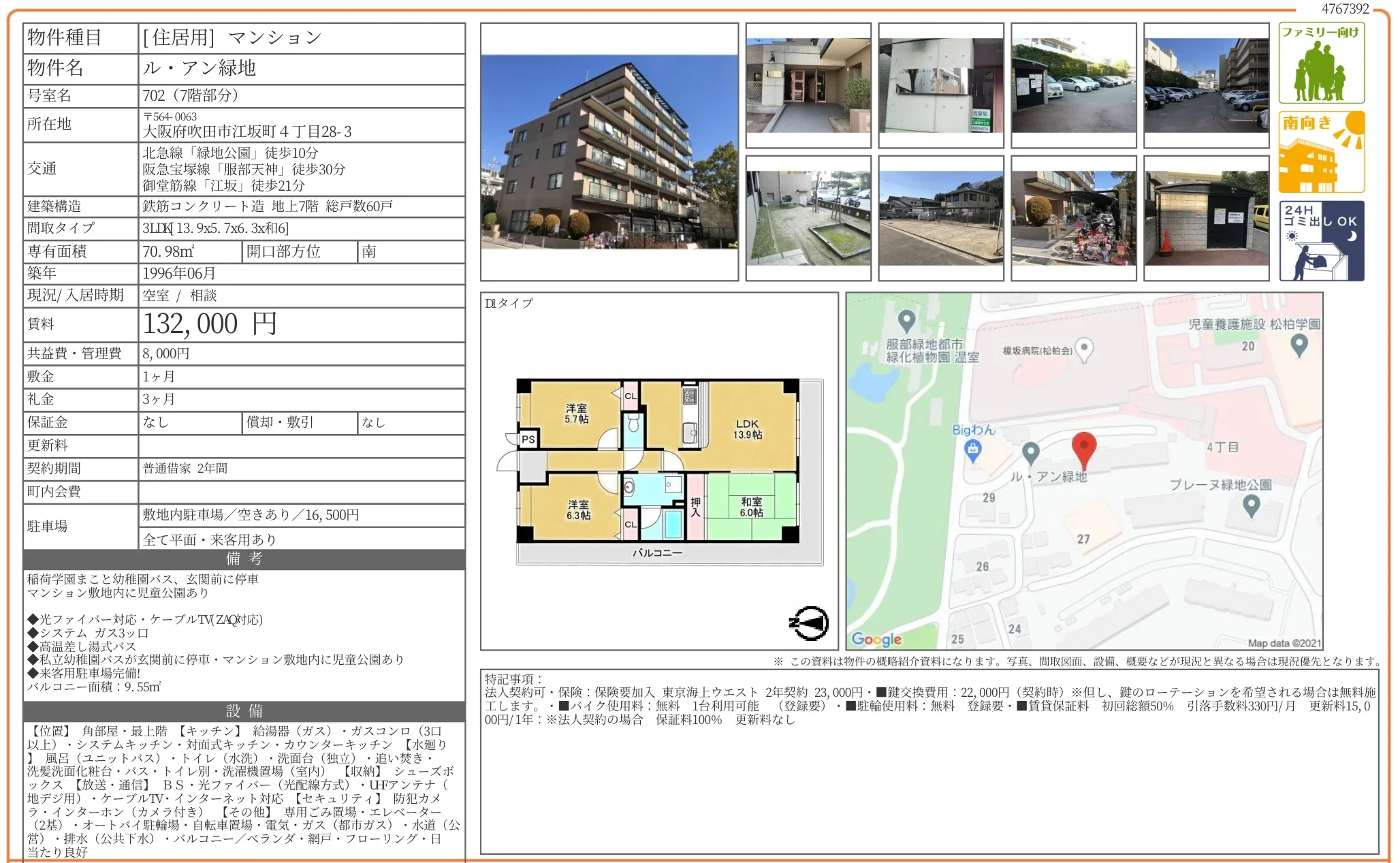Open the building exterior photo

pos(609,153)
